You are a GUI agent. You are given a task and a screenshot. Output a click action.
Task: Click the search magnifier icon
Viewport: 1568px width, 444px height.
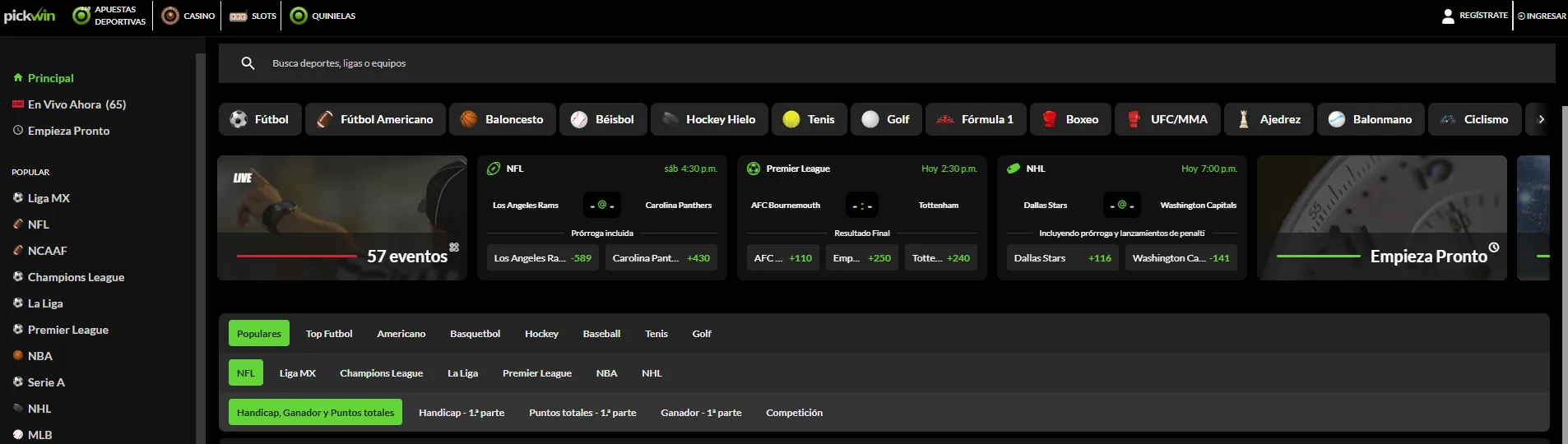(x=248, y=63)
